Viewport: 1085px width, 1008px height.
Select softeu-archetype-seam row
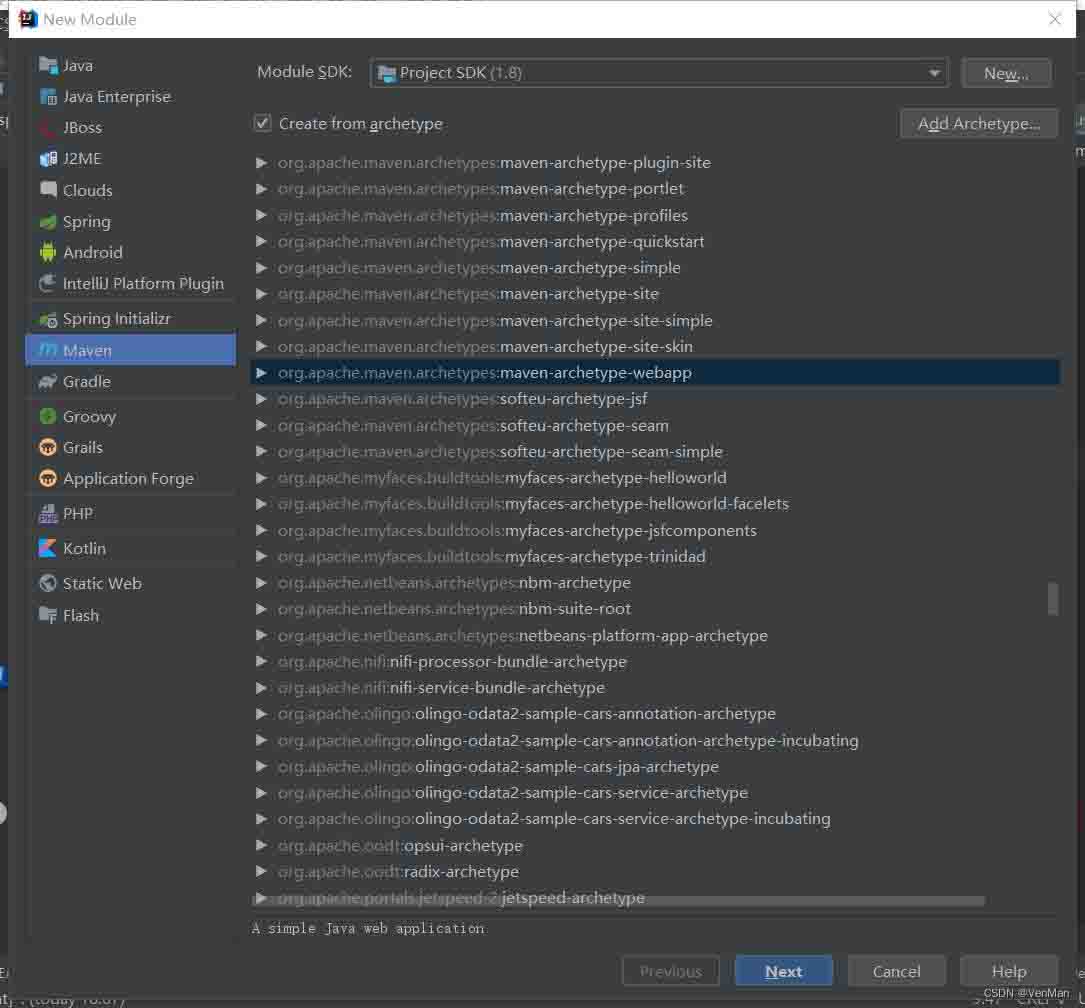(x=655, y=425)
